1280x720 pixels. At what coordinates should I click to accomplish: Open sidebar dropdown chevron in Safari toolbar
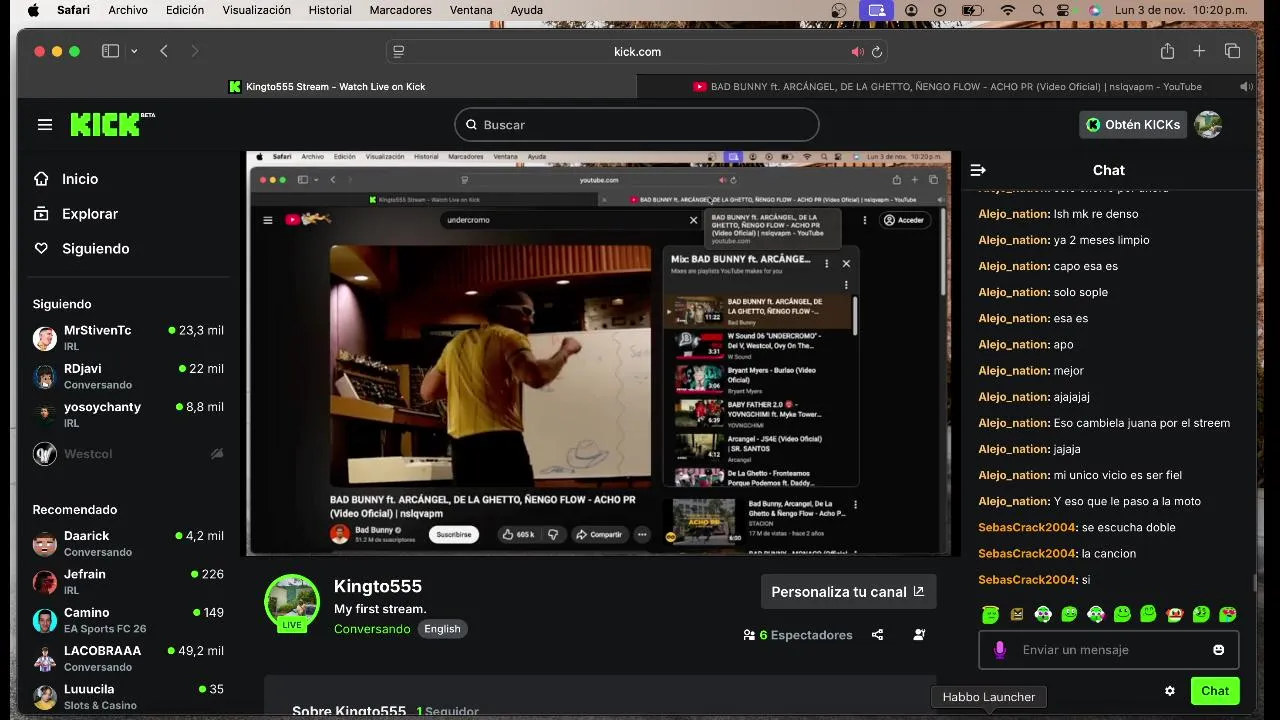pyautogui.click(x=134, y=52)
